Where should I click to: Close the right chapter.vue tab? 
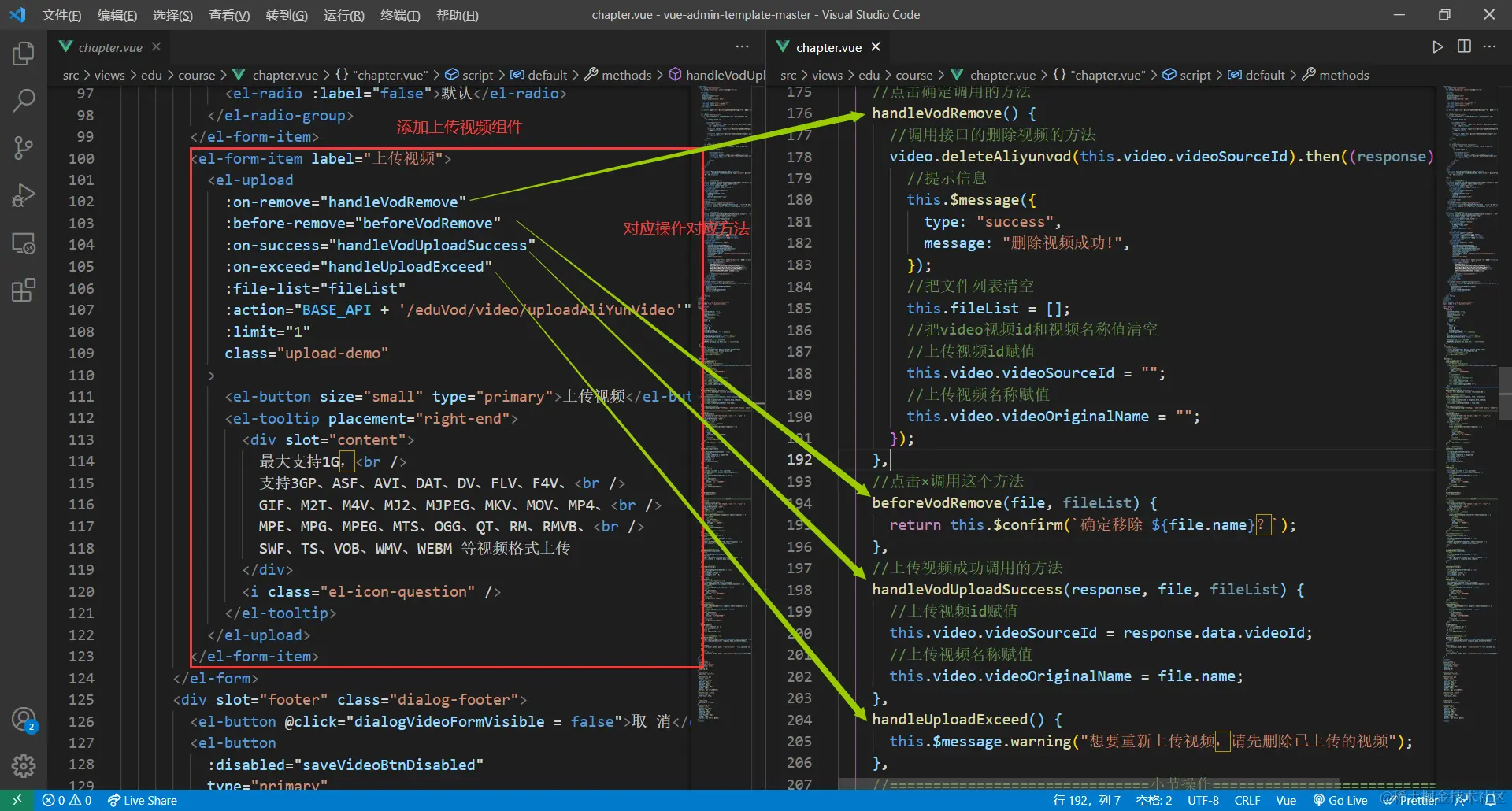[x=875, y=47]
